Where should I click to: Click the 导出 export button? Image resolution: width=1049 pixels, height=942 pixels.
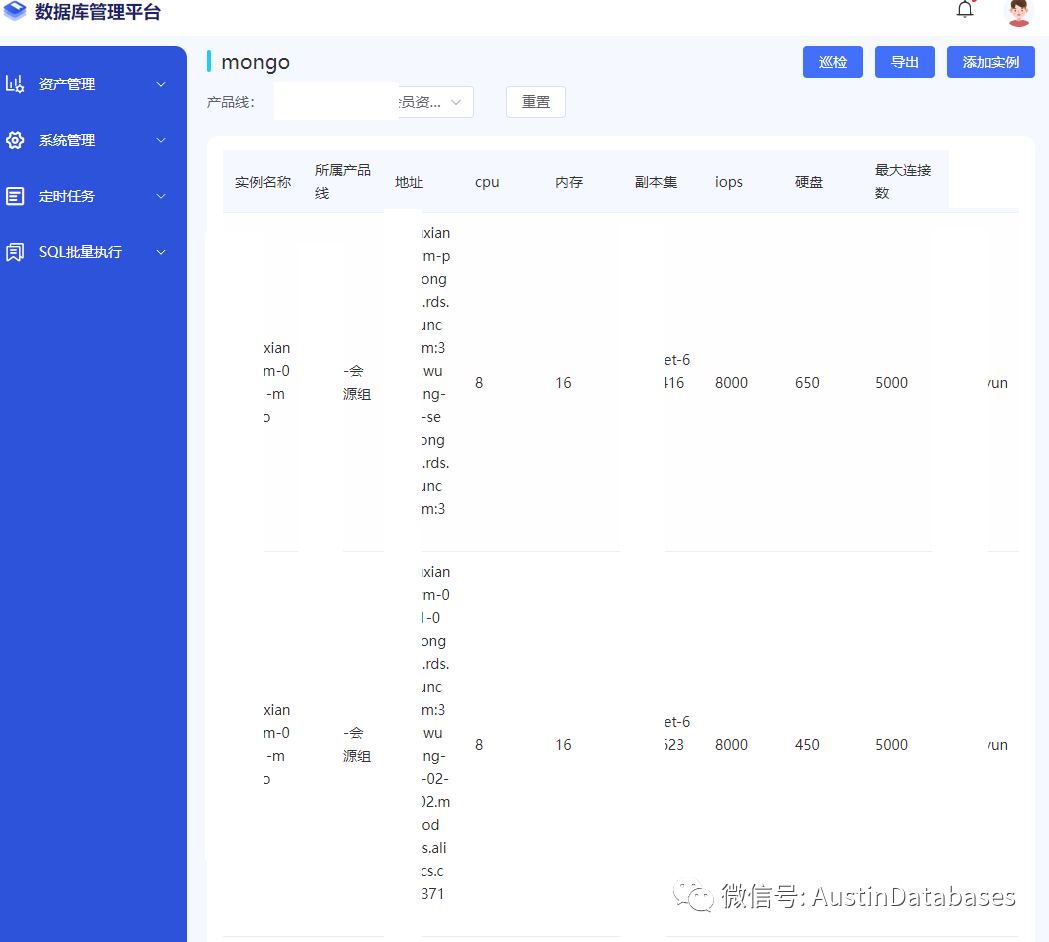(x=904, y=61)
